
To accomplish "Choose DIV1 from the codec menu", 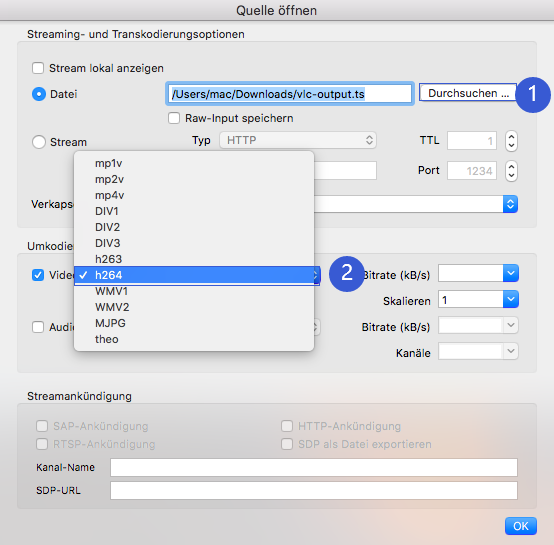I will (x=194, y=211).
